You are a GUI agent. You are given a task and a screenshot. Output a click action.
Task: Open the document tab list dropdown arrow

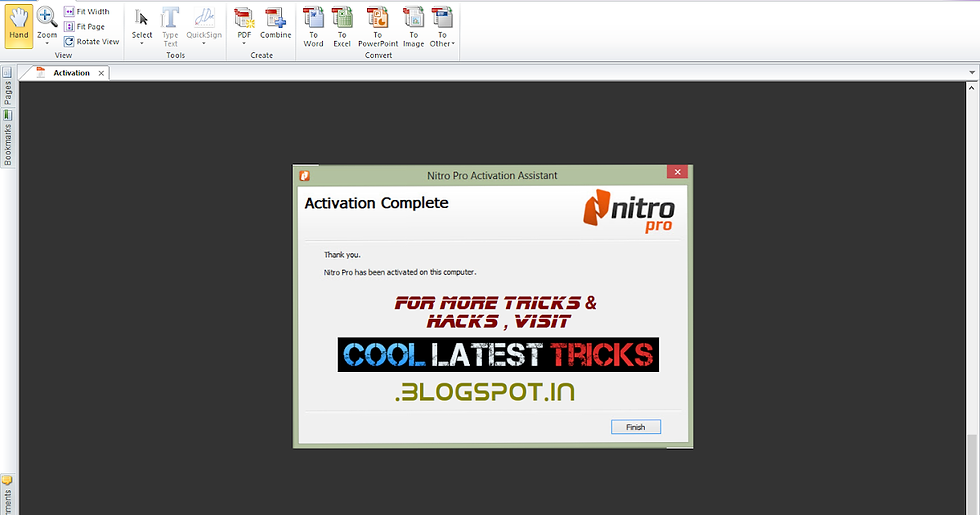pyautogui.click(x=972, y=72)
